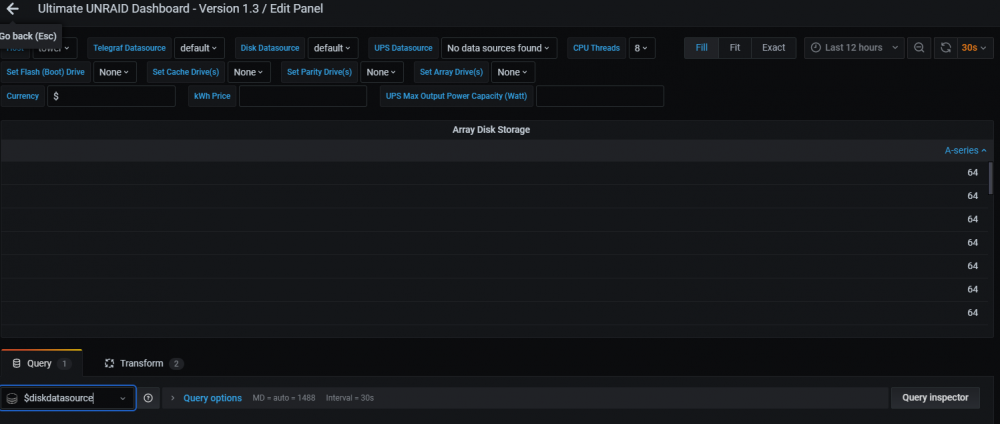Screen dimensions: 1000x424
Task: Open the UPS Datasource dropdown
Action: coord(499,48)
